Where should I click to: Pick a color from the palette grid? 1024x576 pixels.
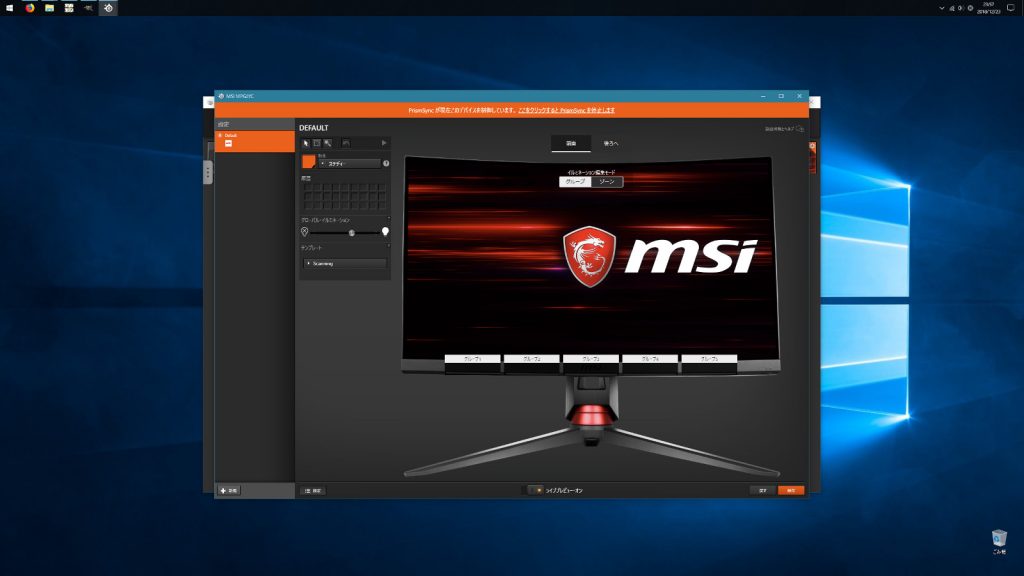[x=345, y=196]
